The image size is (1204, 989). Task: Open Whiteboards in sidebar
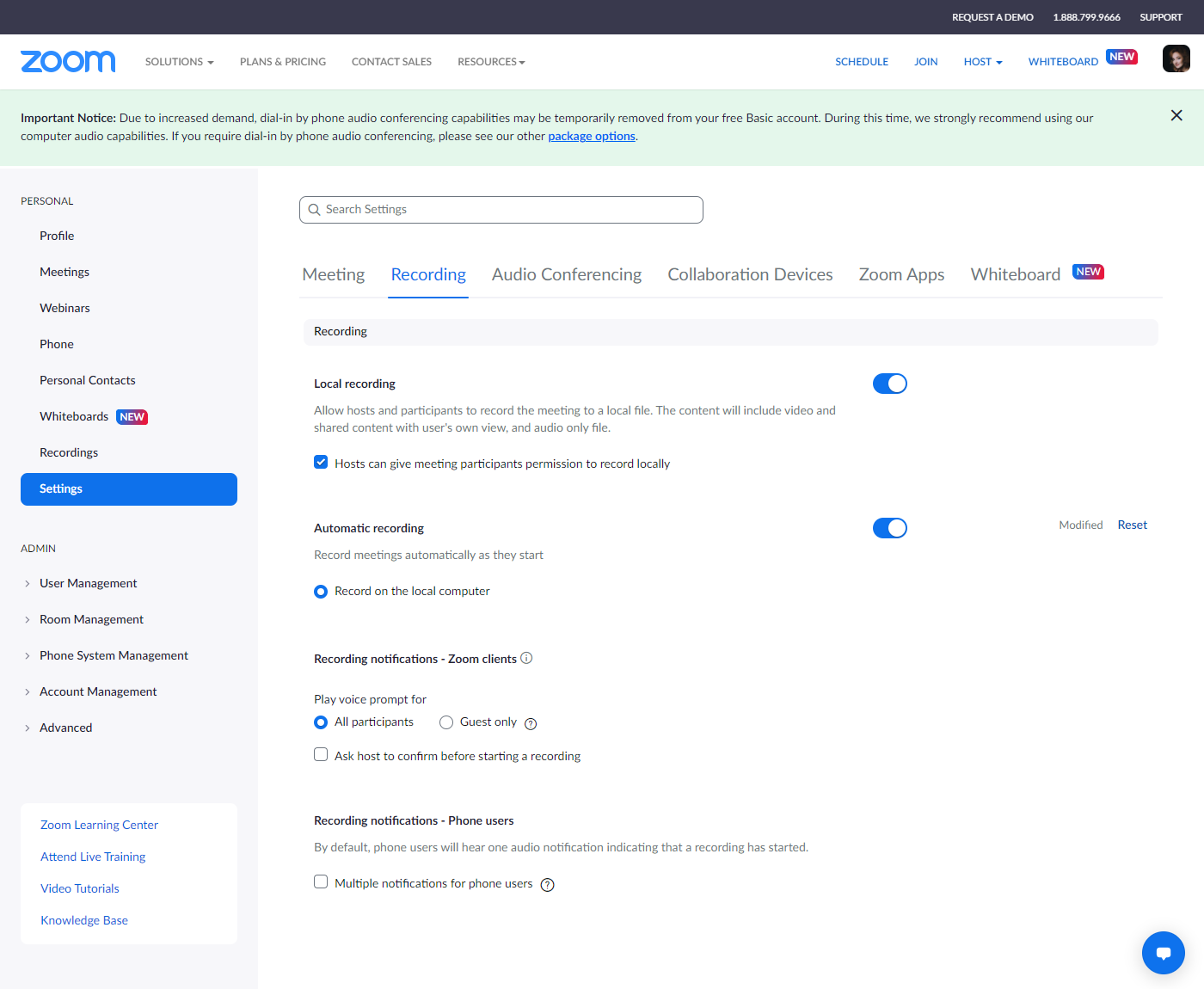coord(74,416)
